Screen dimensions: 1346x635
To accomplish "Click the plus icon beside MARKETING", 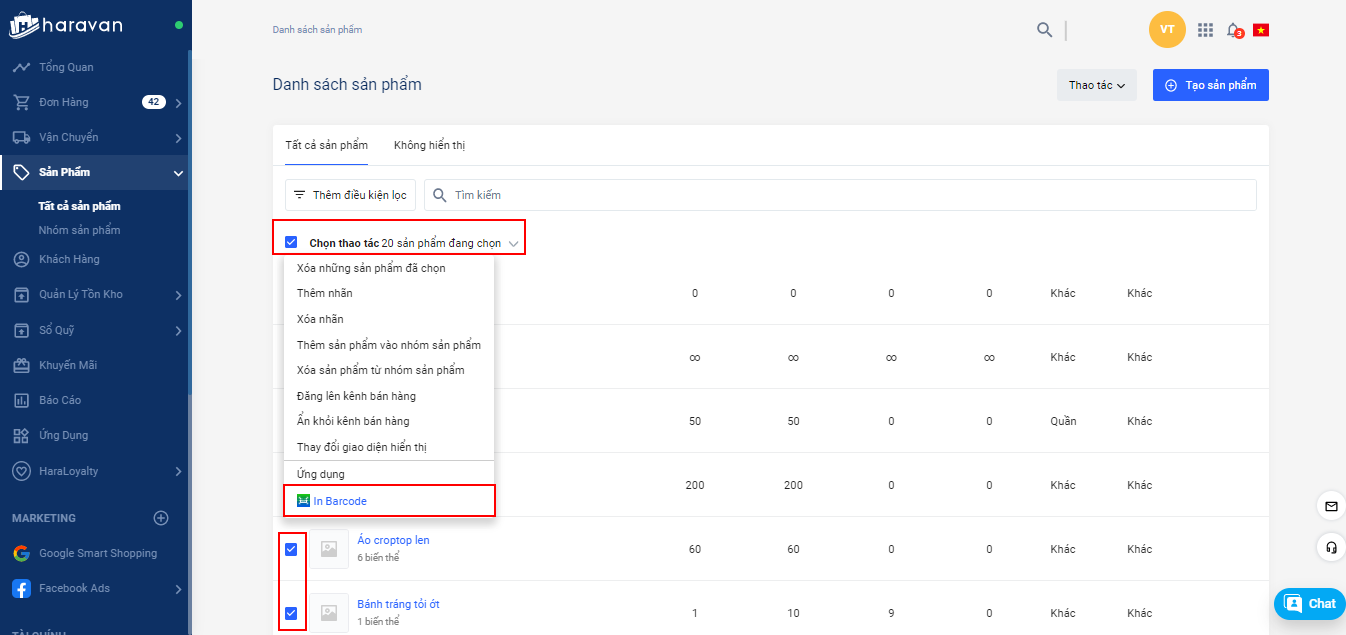I will [x=161, y=518].
